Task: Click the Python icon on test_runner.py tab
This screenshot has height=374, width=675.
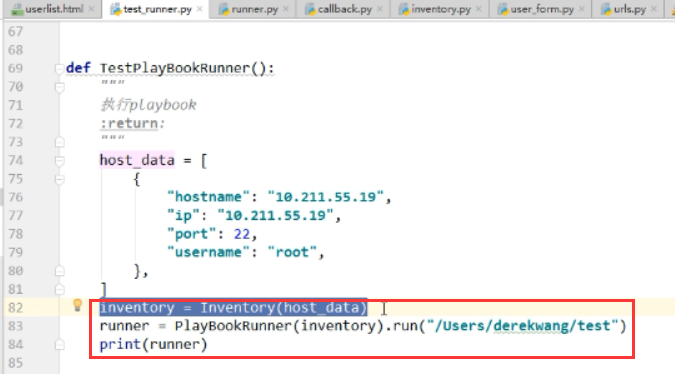Action: 116,9
